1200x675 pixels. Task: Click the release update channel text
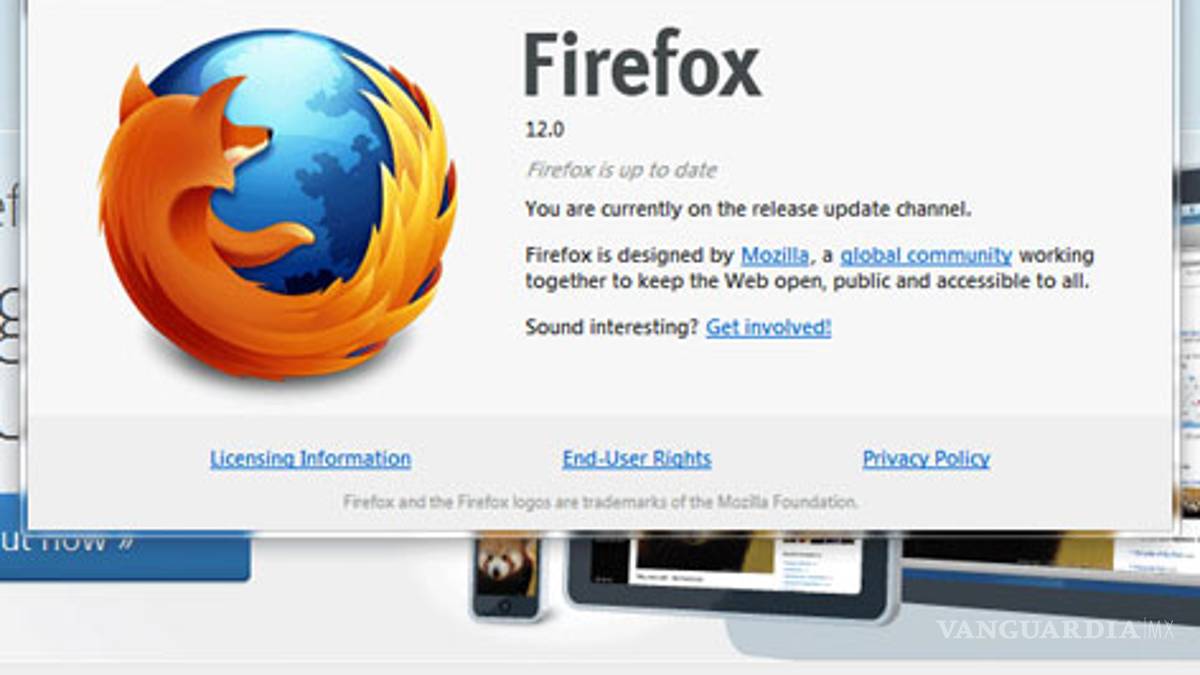click(749, 210)
